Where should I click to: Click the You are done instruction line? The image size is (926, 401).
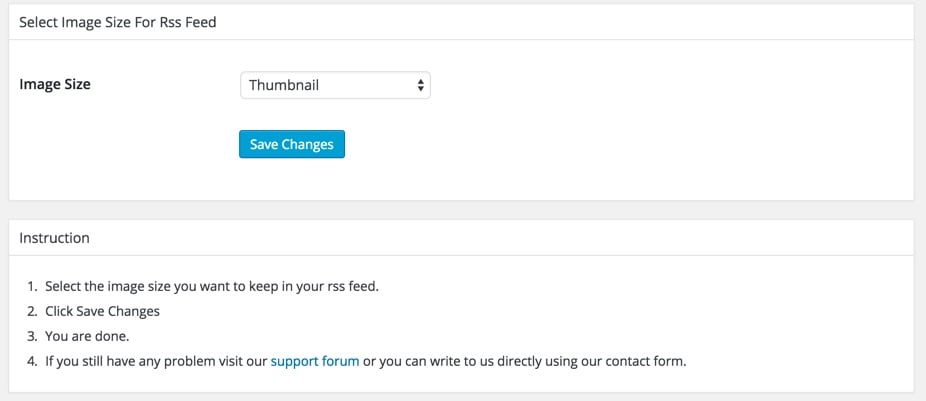pyautogui.click(x=87, y=337)
